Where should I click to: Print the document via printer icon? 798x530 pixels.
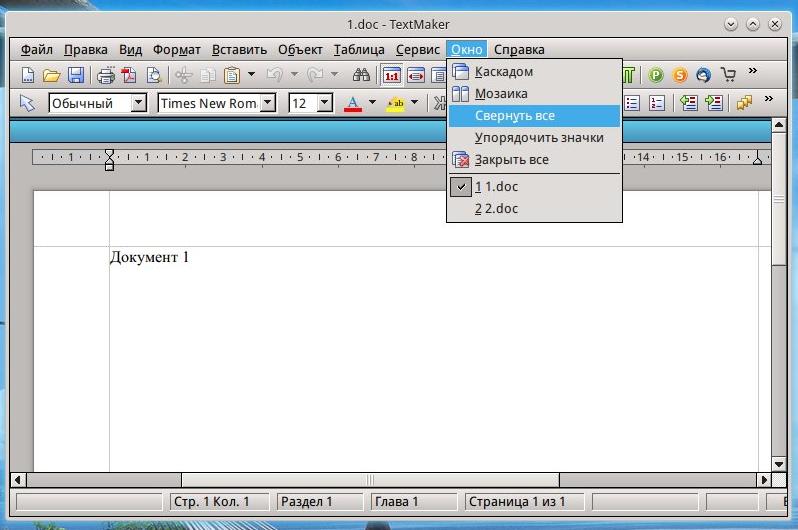106,75
